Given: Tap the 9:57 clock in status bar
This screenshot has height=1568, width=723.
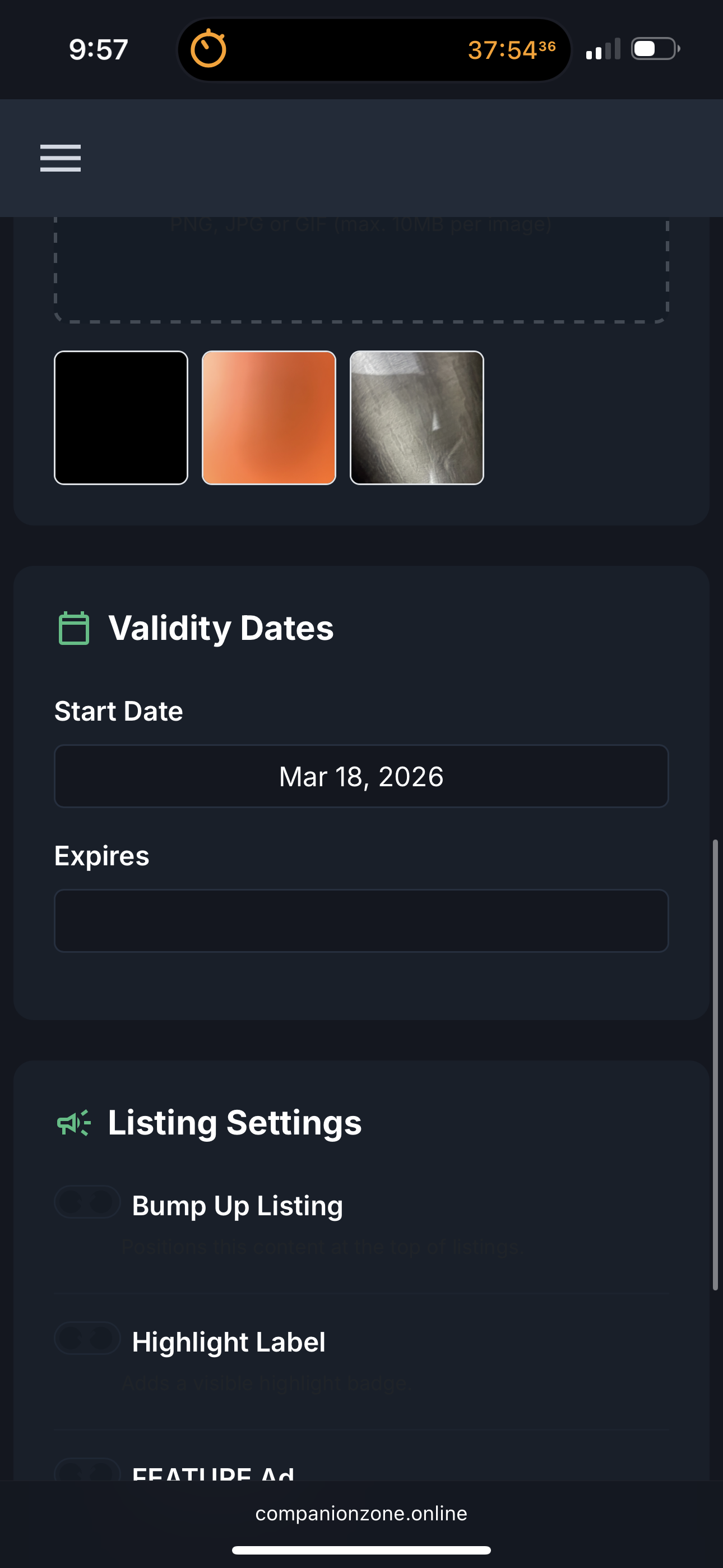Looking at the screenshot, I should [x=99, y=49].
